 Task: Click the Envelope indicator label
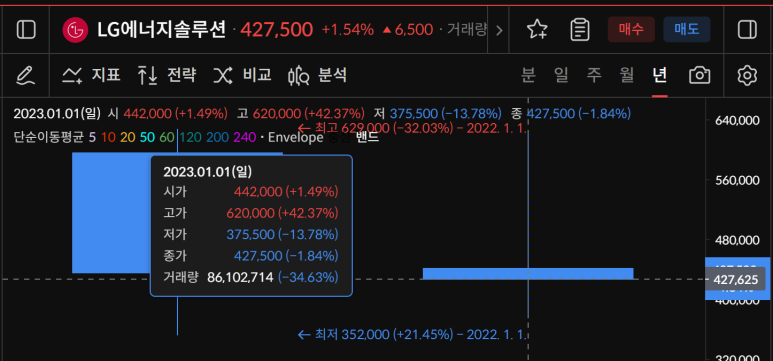[295, 137]
